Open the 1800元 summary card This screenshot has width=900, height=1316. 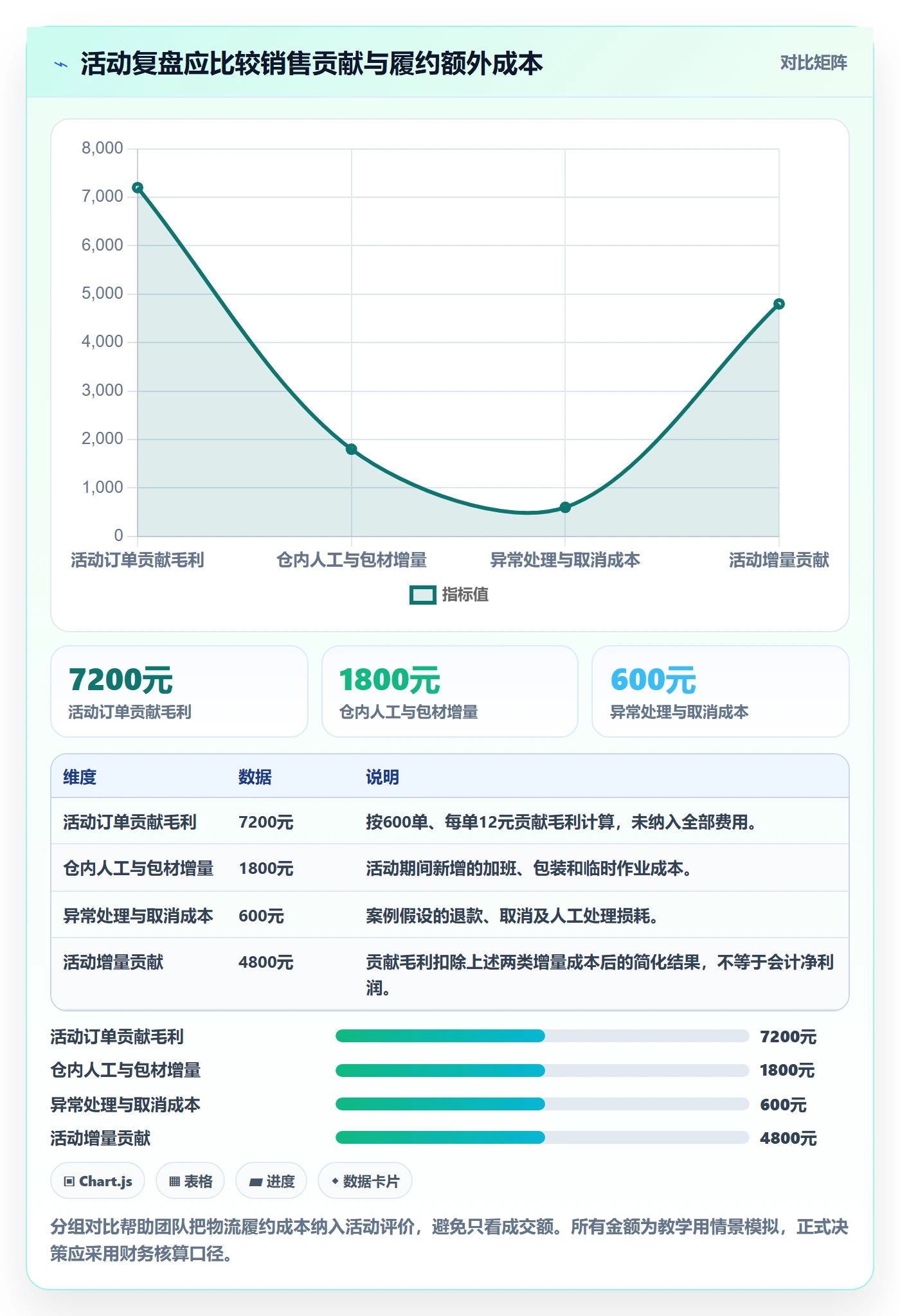(x=450, y=691)
